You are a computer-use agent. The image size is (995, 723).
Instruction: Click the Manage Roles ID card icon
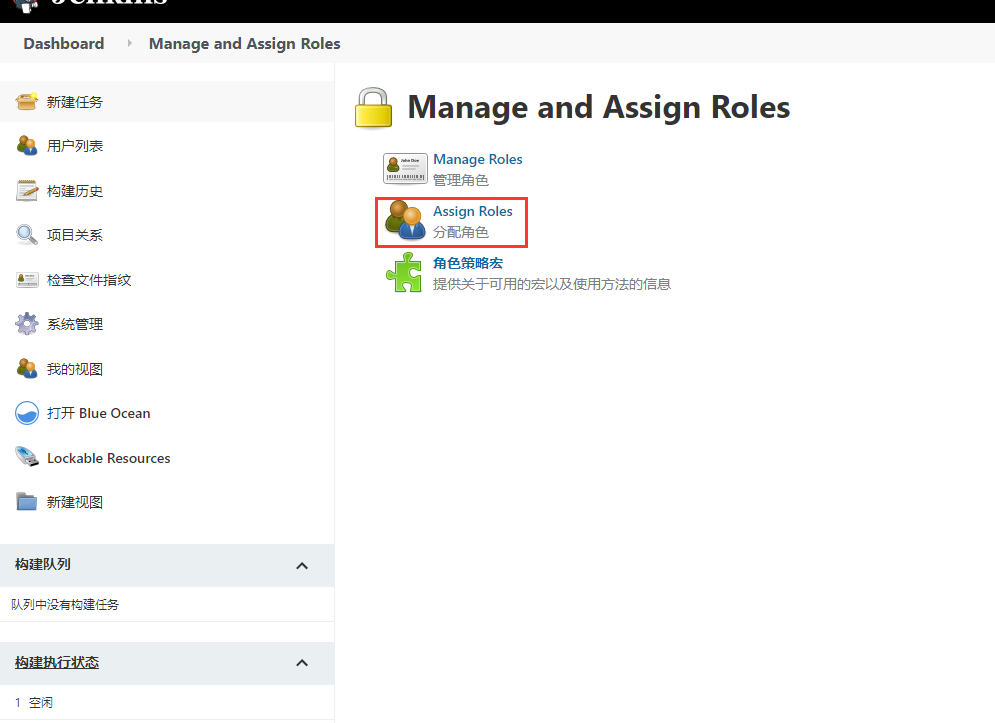tap(405, 169)
